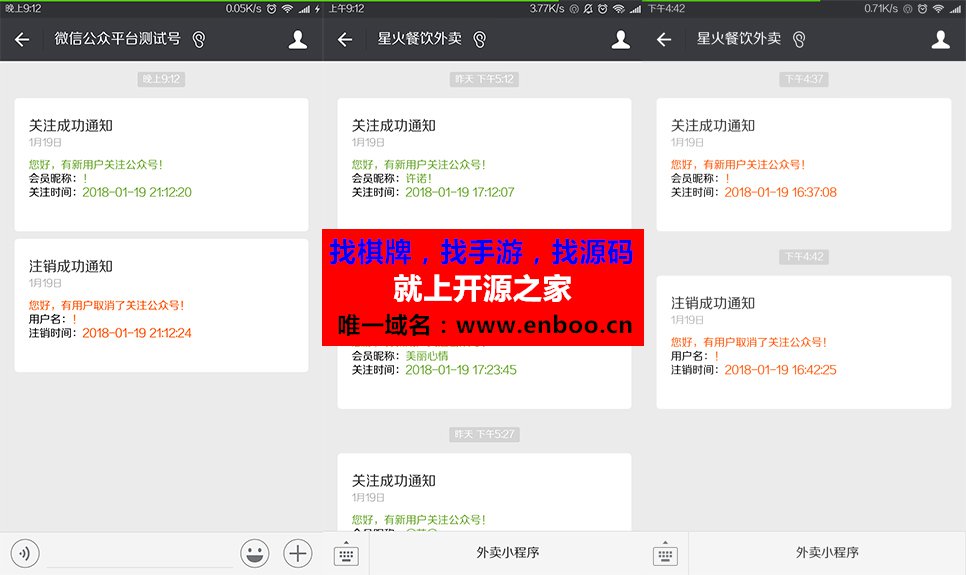Select the 微信公众平台测试号 title text

click(x=117, y=39)
